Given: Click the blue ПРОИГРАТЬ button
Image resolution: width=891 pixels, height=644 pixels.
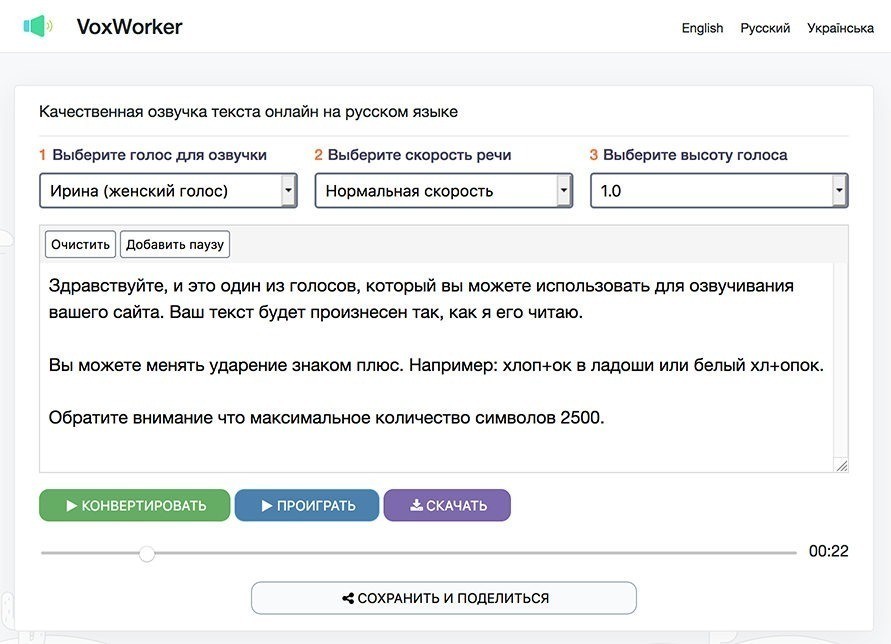Looking at the screenshot, I should pyautogui.click(x=307, y=505).
